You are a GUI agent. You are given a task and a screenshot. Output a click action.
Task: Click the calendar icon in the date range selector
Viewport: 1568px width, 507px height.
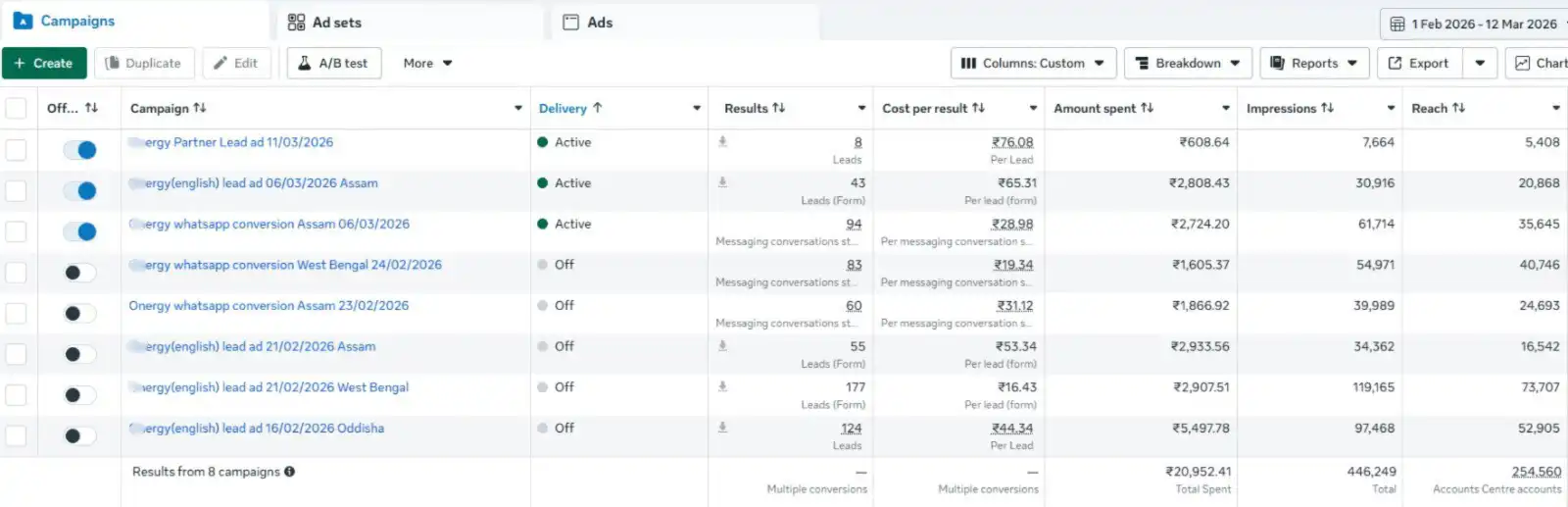click(x=1397, y=24)
